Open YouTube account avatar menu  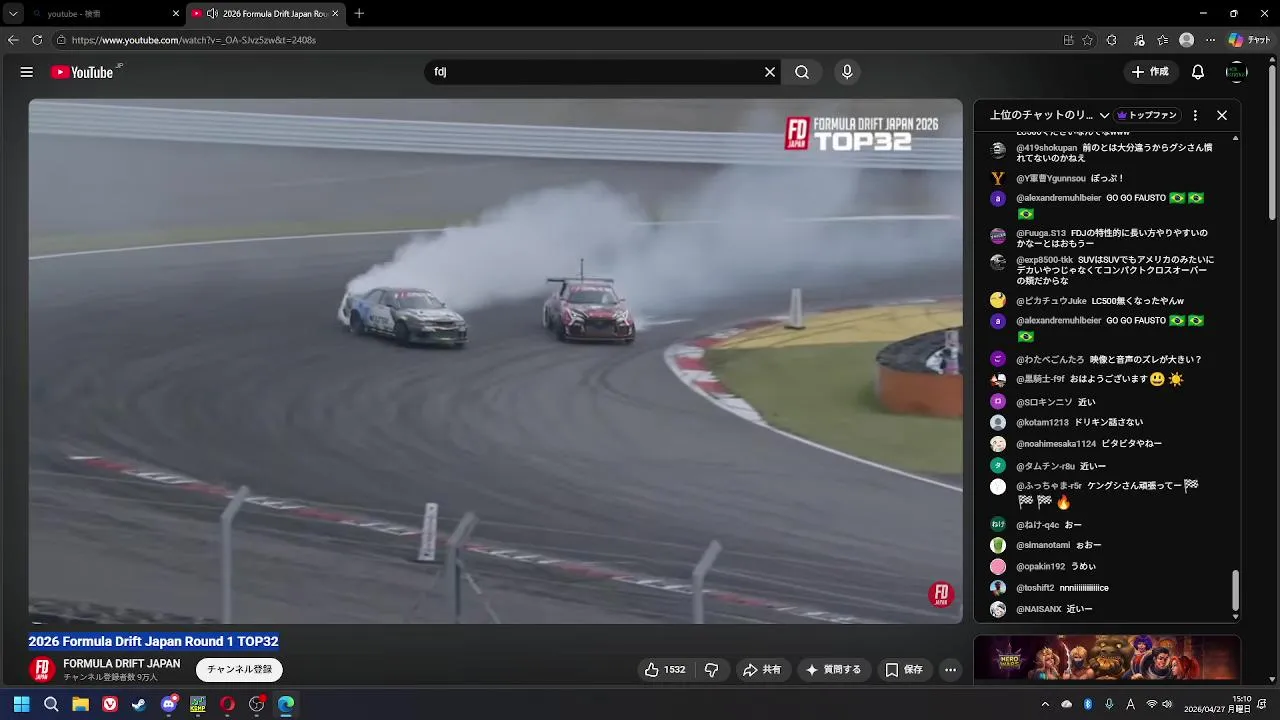[1237, 72]
